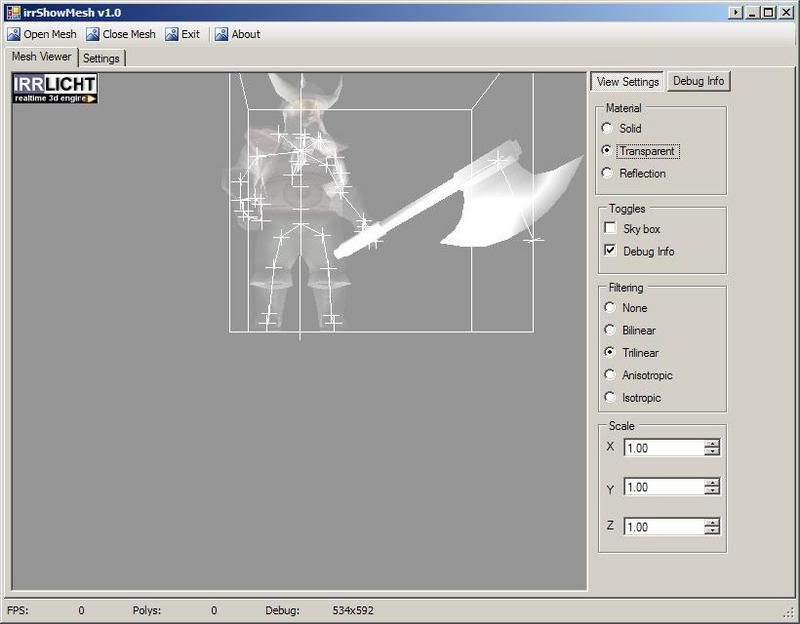Screen dimensions: 800x624
Task: Click the About toolbar icon
Action: tap(221, 34)
